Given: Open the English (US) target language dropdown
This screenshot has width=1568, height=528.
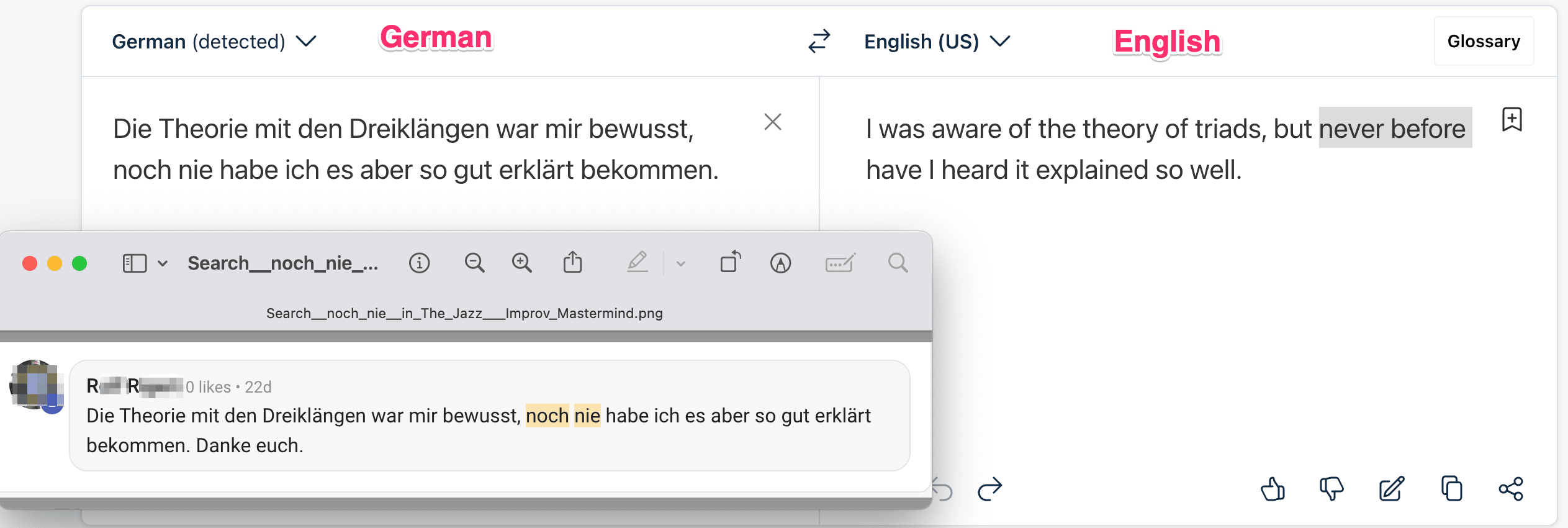Looking at the screenshot, I should 937,42.
